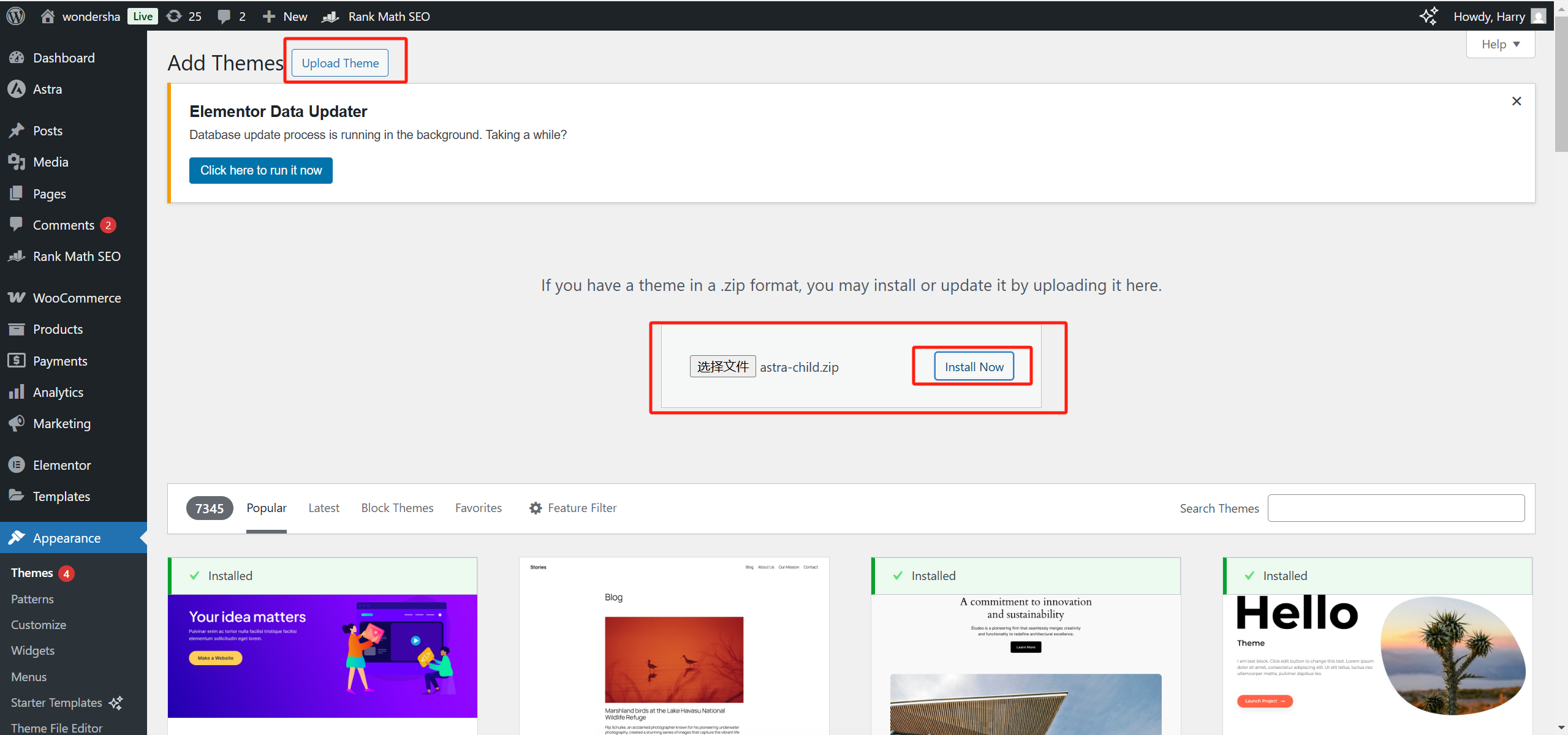
Task: Click the Search Themes input field
Action: coord(1395,508)
